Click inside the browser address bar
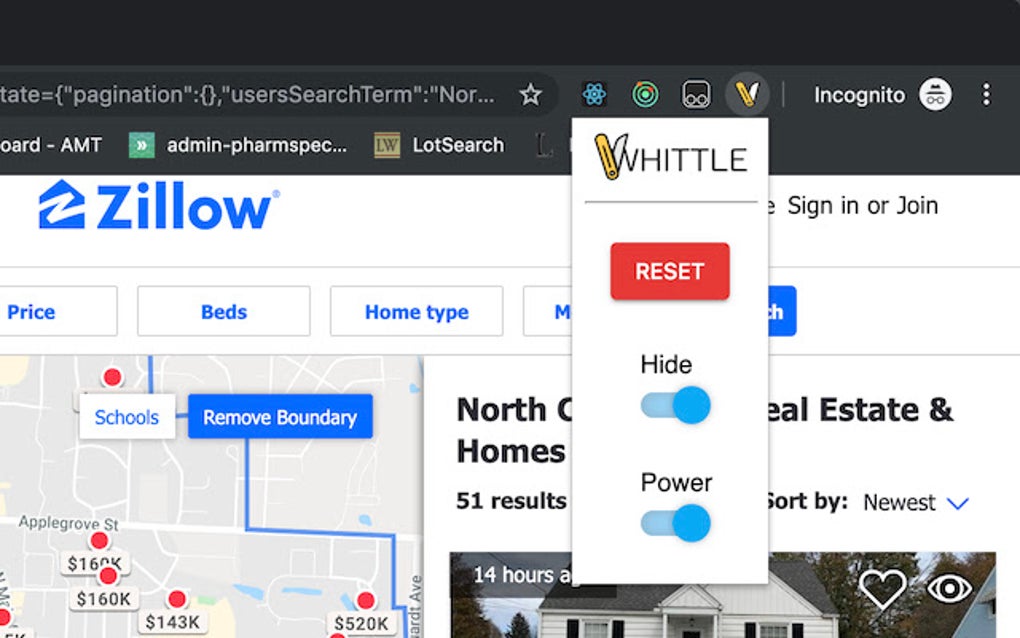1020x638 pixels. pyautogui.click(x=250, y=94)
